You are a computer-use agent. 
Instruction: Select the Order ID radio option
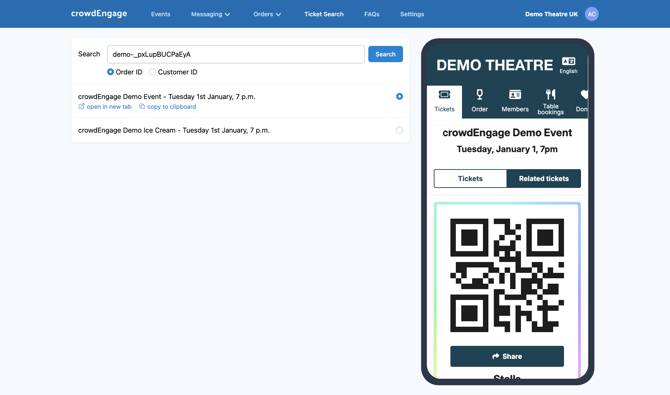tap(110, 72)
